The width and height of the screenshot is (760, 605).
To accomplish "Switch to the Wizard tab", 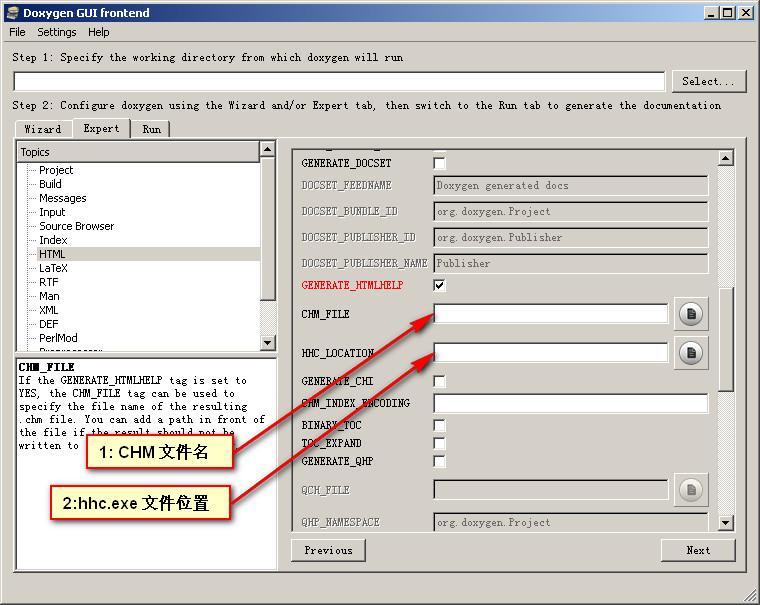I will pos(43,129).
